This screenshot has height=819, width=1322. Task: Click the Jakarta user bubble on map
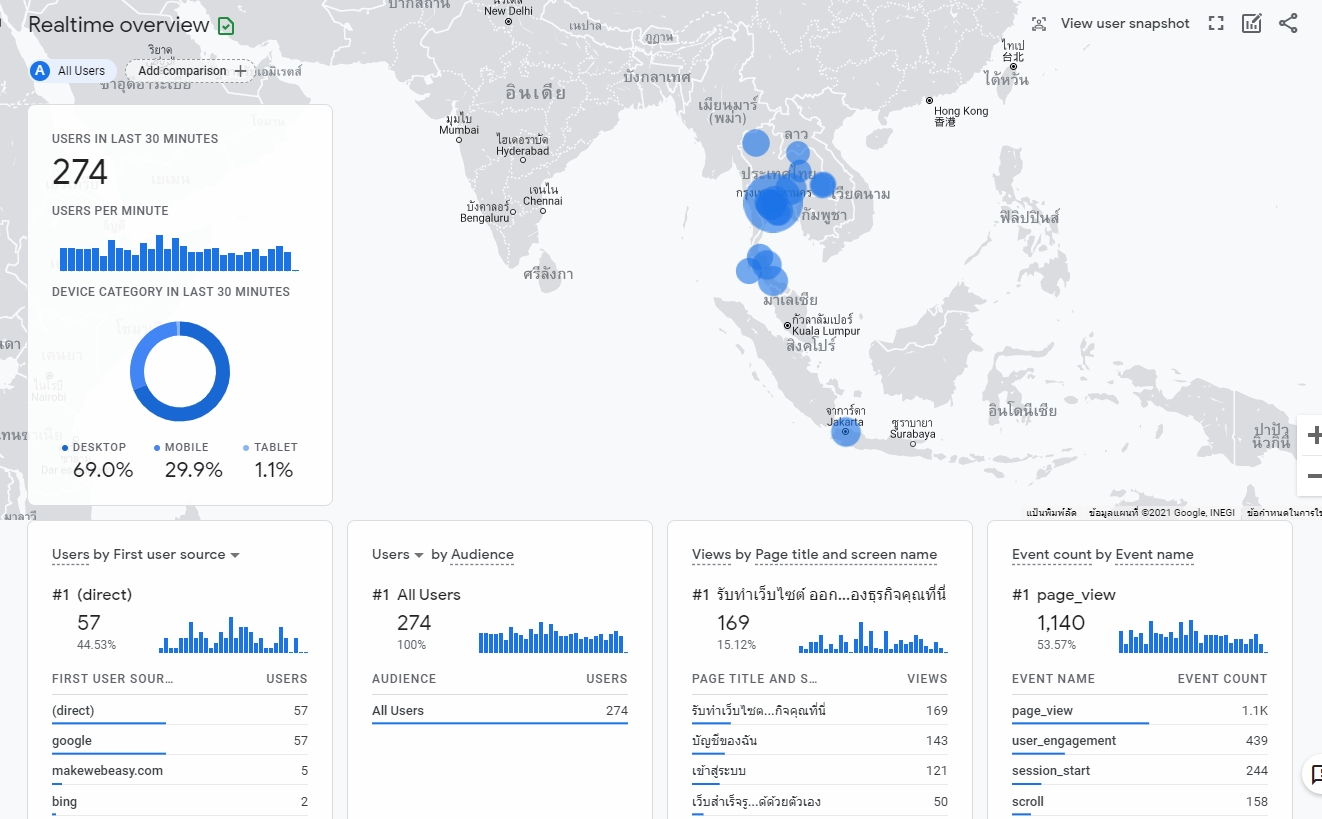pos(845,432)
